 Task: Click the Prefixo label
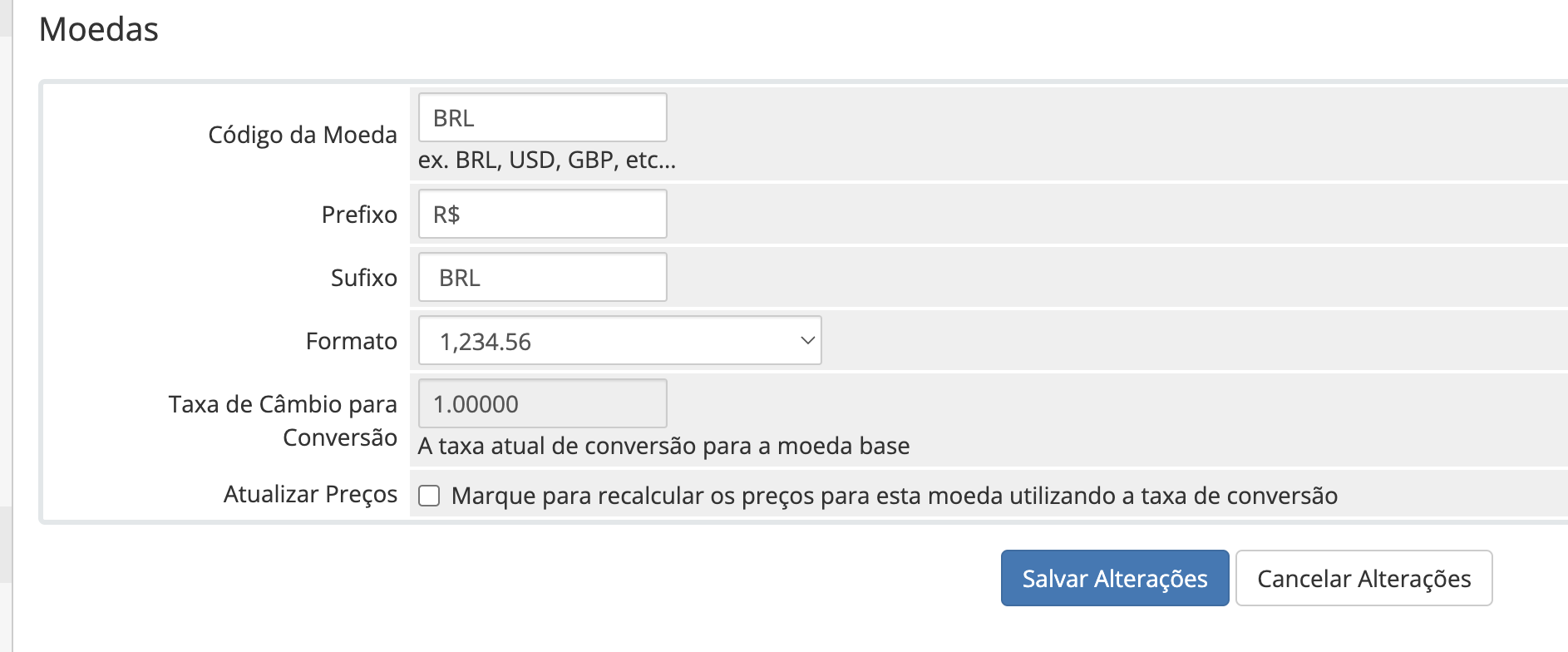359,215
